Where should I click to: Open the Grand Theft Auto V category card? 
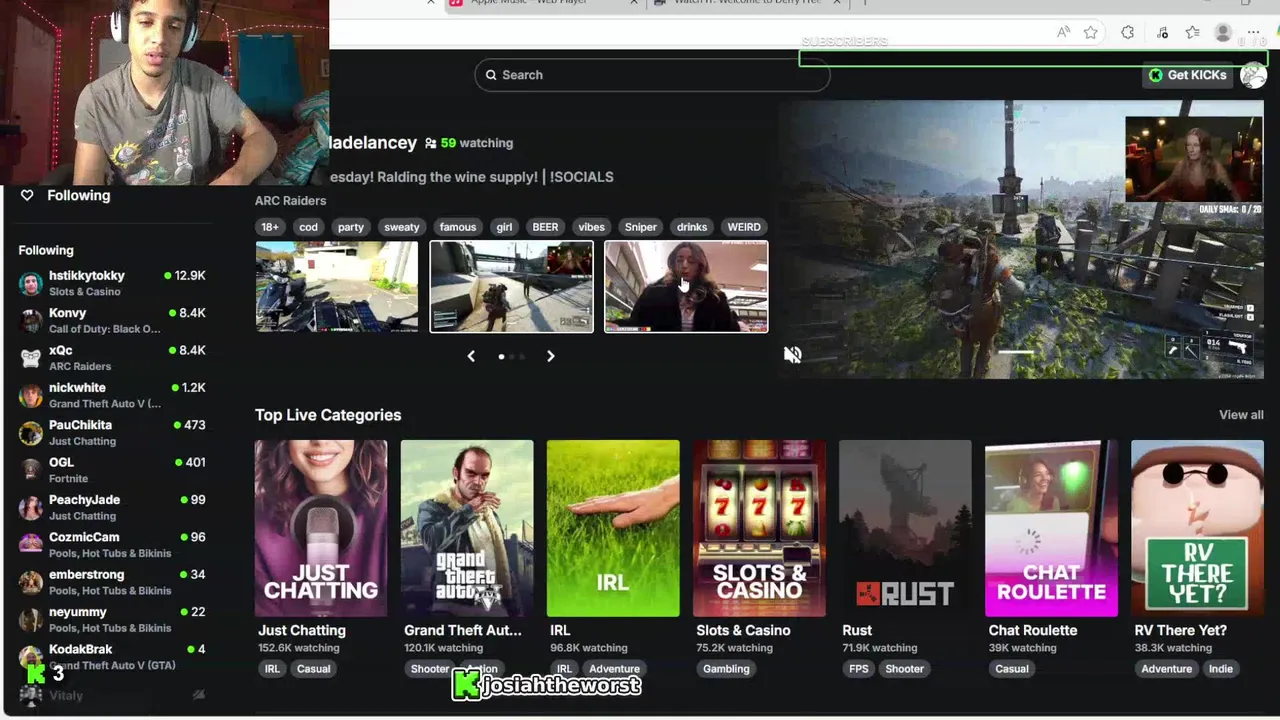tap(467, 528)
